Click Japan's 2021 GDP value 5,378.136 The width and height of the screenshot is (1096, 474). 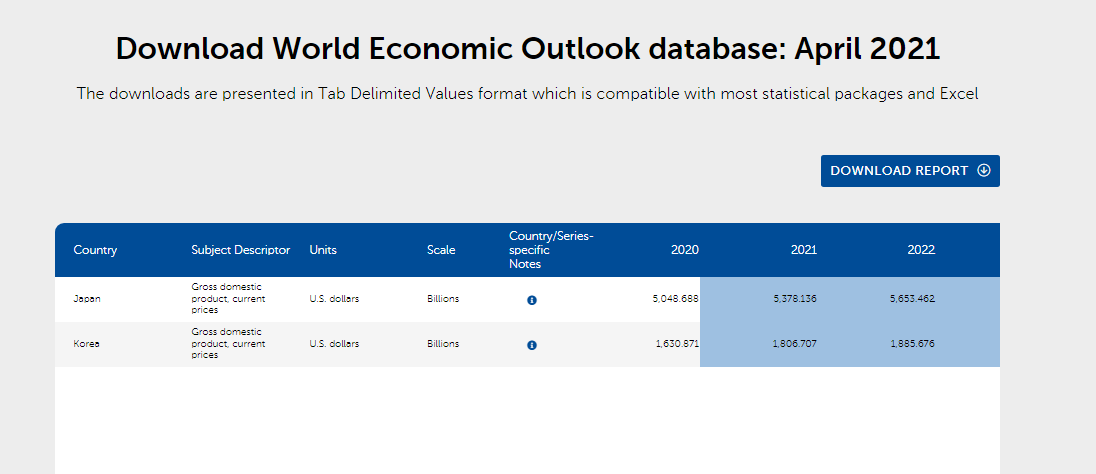point(795,299)
